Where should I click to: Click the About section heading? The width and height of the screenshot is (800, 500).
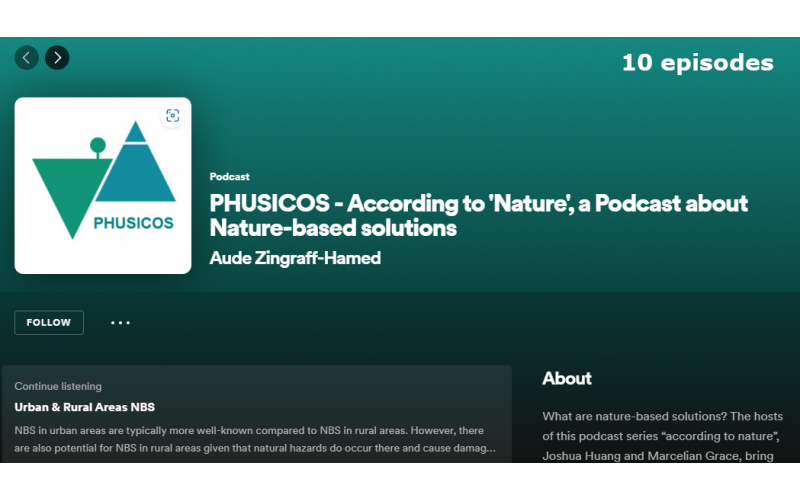567,379
